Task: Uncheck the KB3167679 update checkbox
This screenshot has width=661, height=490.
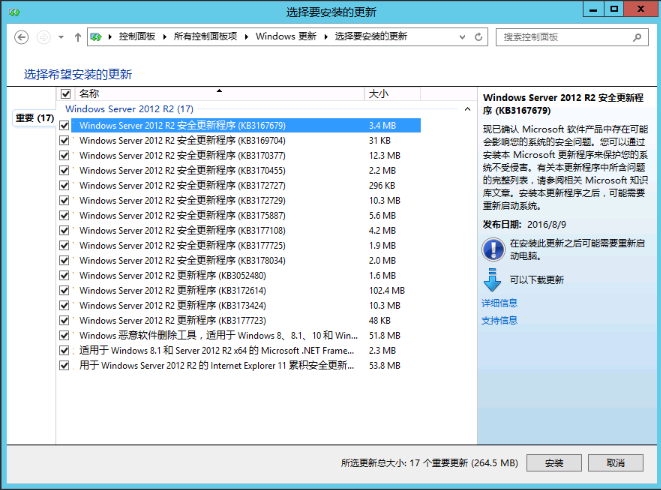Action: point(64,125)
